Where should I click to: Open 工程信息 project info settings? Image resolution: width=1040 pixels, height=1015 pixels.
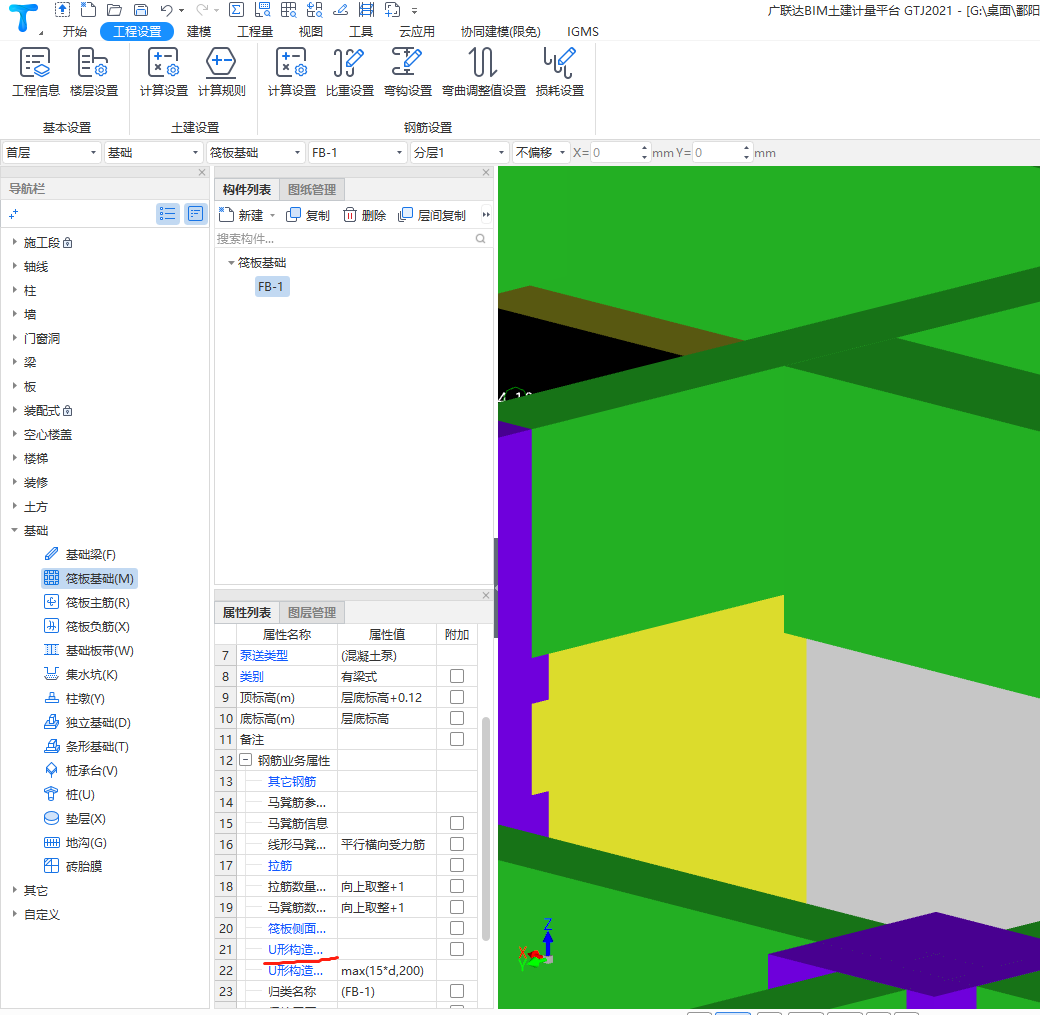(x=35, y=72)
